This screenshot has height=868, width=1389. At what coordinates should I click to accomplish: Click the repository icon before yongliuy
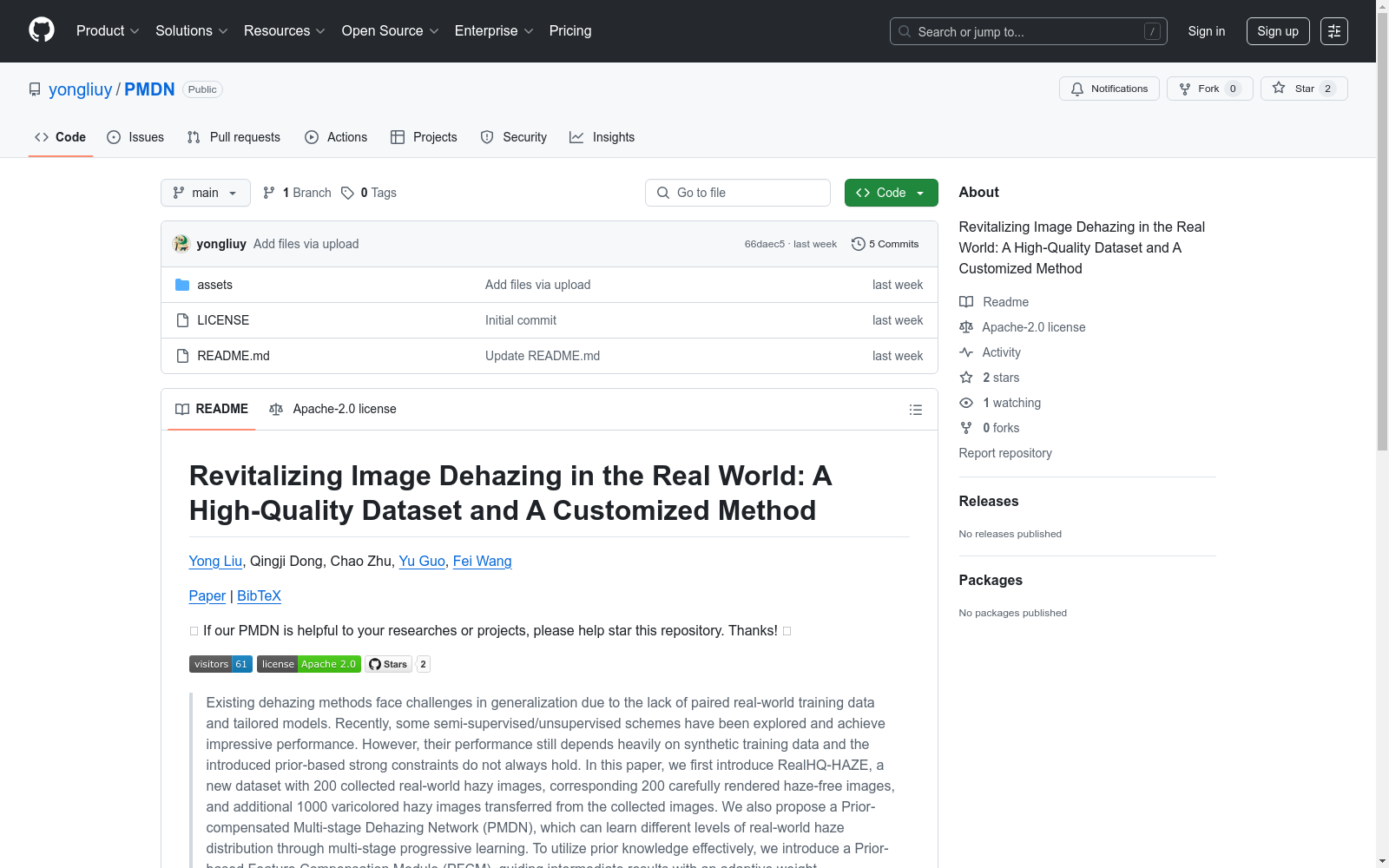(35, 89)
